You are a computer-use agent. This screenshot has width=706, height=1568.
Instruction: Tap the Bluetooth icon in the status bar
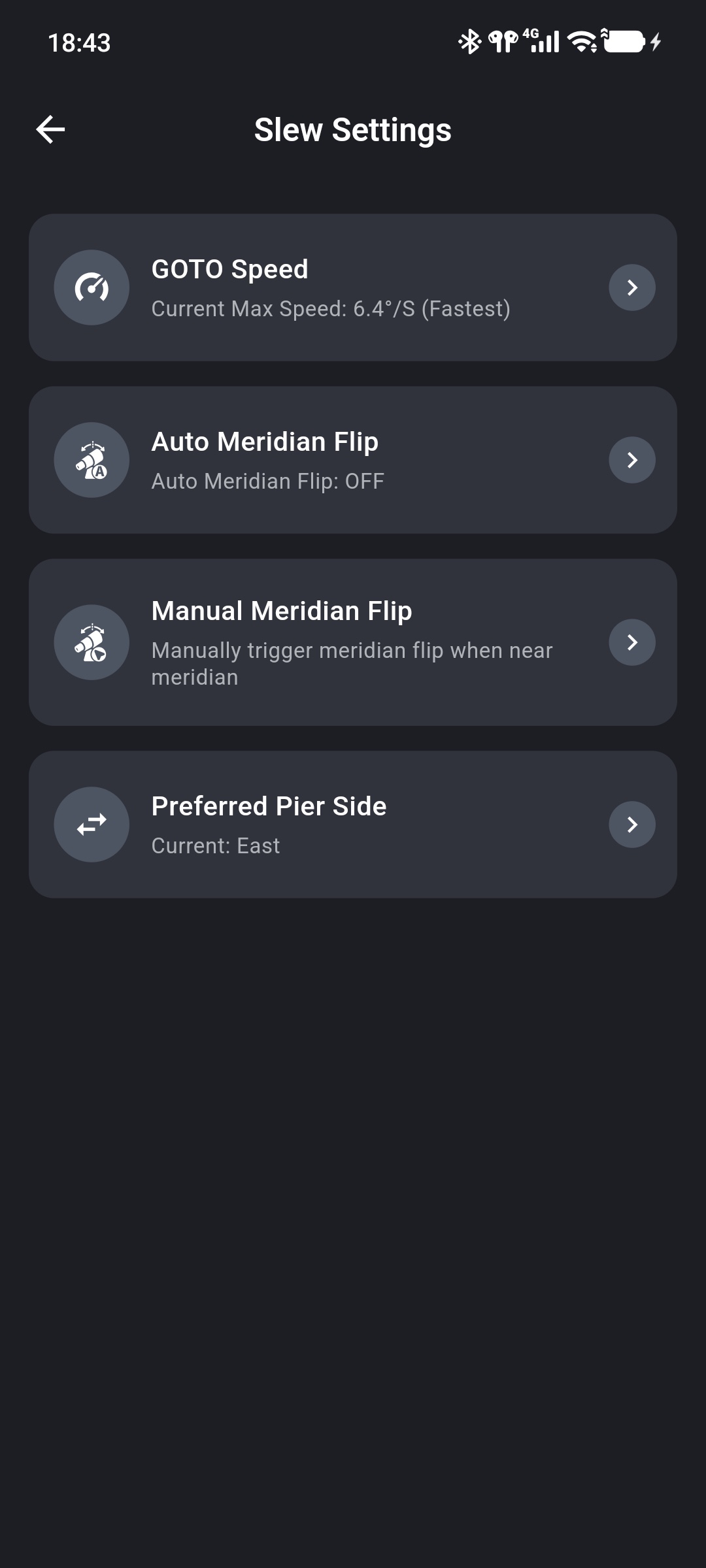pyautogui.click(x=469, y=42)
